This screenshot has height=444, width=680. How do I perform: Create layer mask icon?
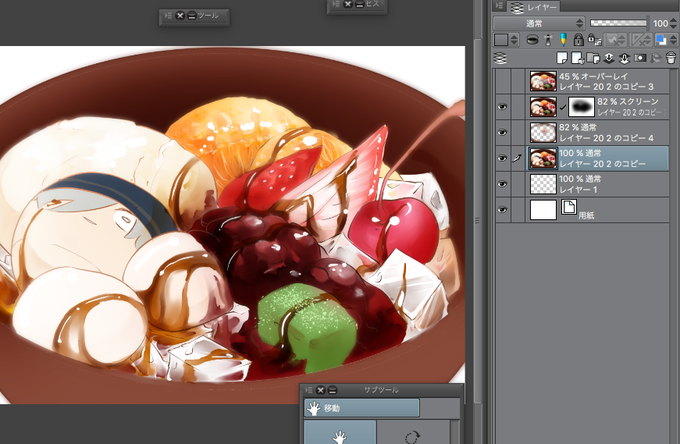[640, 58]
